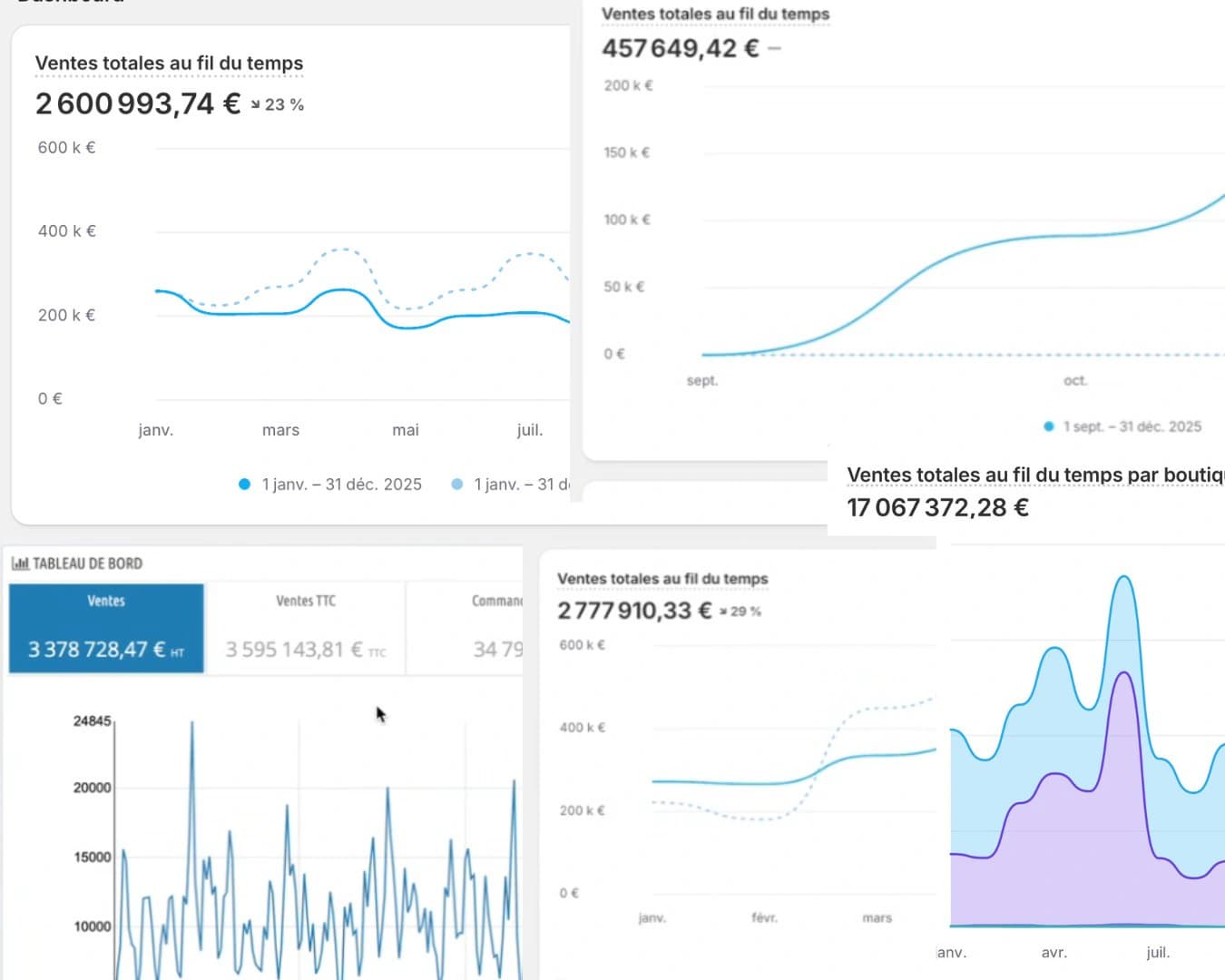Click the 29 % change indicator

[740, 612]
